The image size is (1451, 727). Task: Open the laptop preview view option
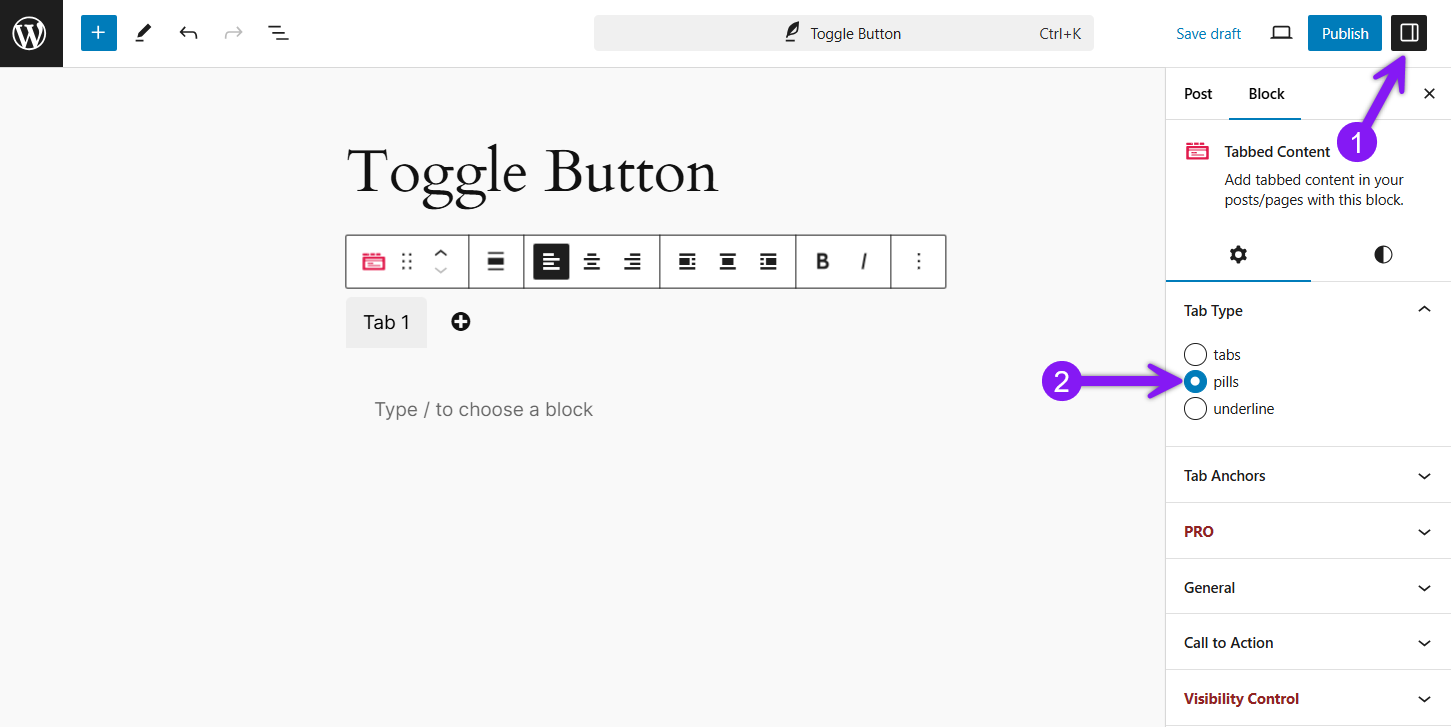1281,33
